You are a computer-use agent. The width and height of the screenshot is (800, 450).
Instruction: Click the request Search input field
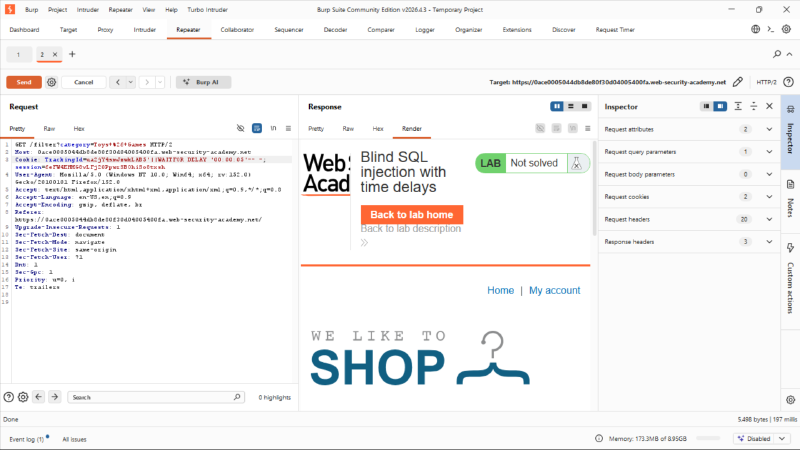point(156,397)
